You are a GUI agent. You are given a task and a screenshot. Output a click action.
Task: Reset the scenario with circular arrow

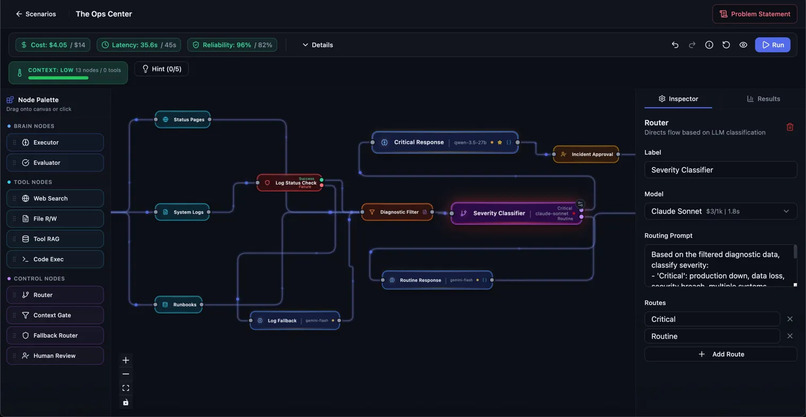726,45
